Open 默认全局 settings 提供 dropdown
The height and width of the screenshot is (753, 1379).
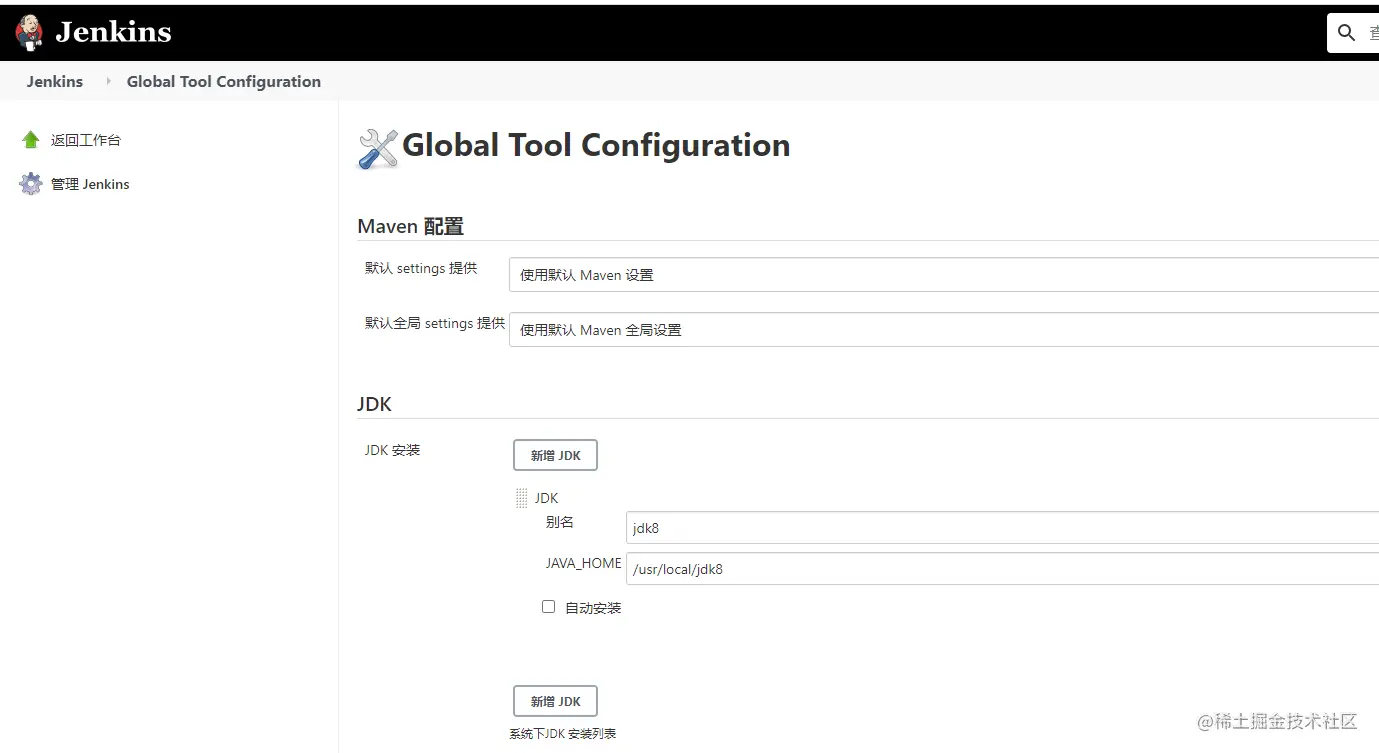point(944,330)
